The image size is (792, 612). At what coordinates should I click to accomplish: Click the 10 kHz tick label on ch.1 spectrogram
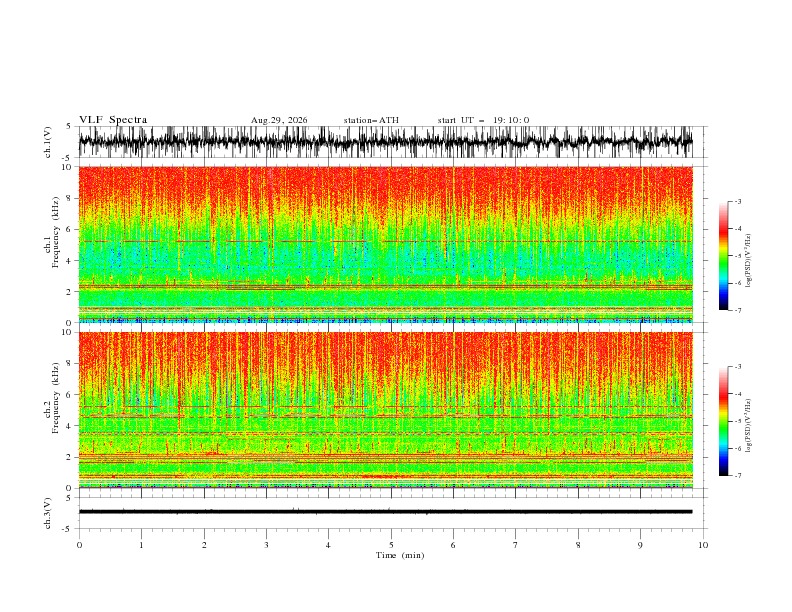pyautogui.click(x=67, y=167)
